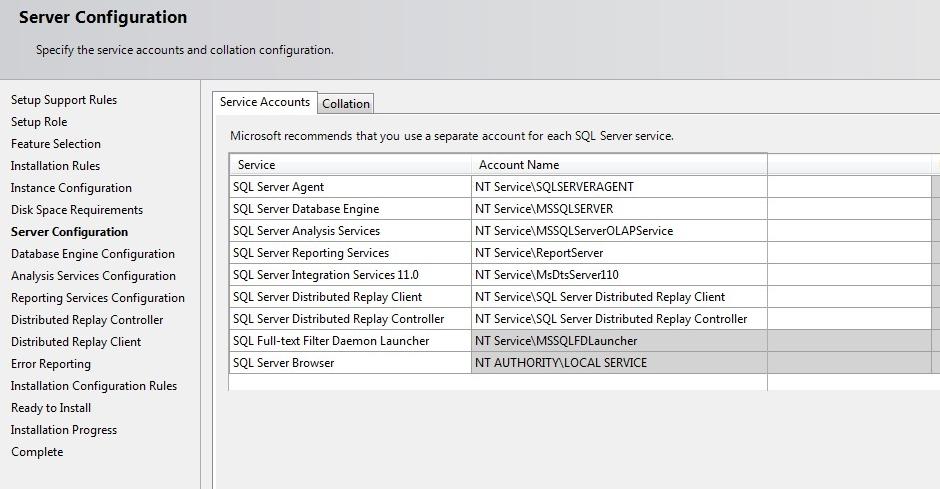Select SQL Server Integration Services 11.0 cell
The height and width of the screenshot is (489, 940).
tap(350, 275)
